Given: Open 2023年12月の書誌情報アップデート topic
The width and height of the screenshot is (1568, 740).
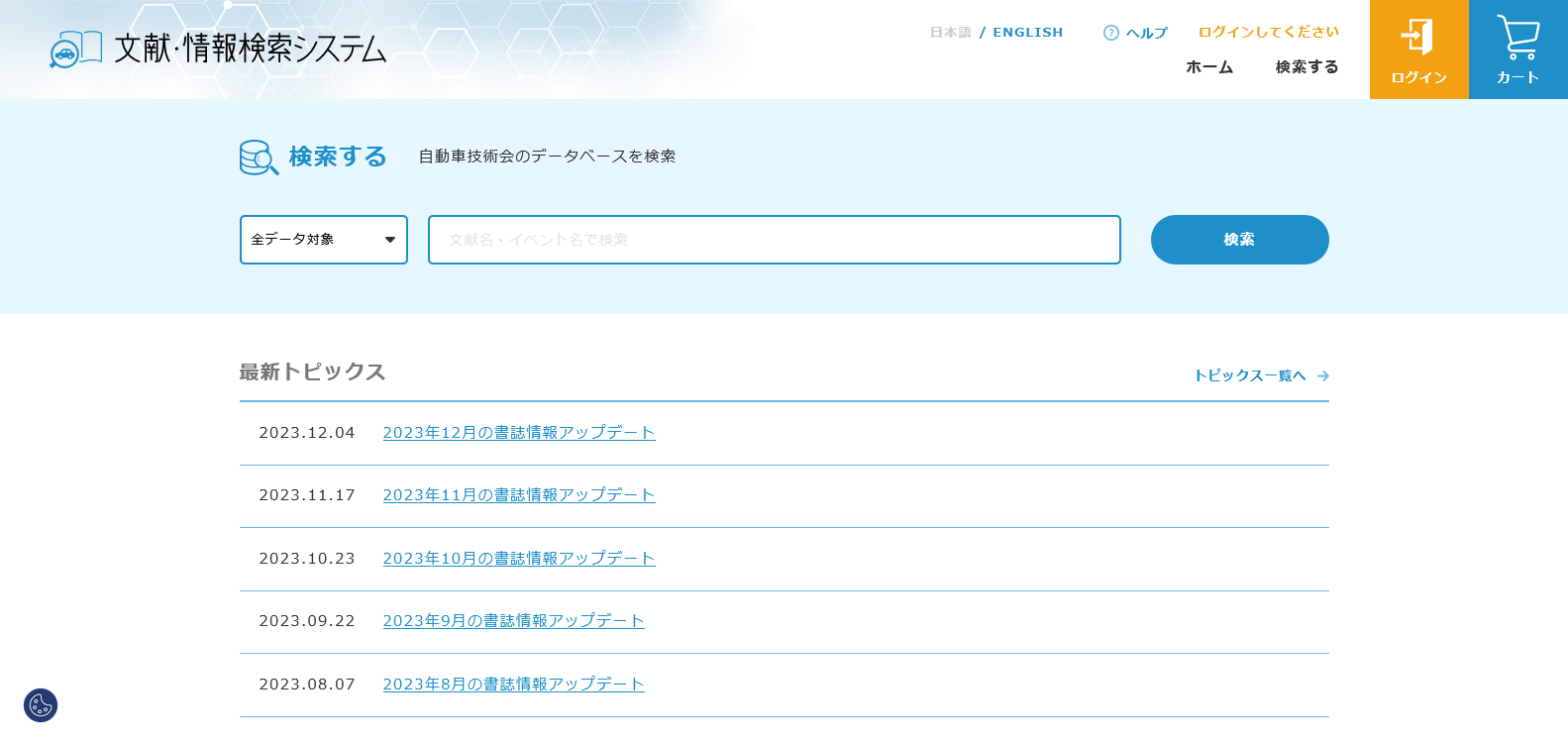Looking at the screenshot, I should point(518,433).
